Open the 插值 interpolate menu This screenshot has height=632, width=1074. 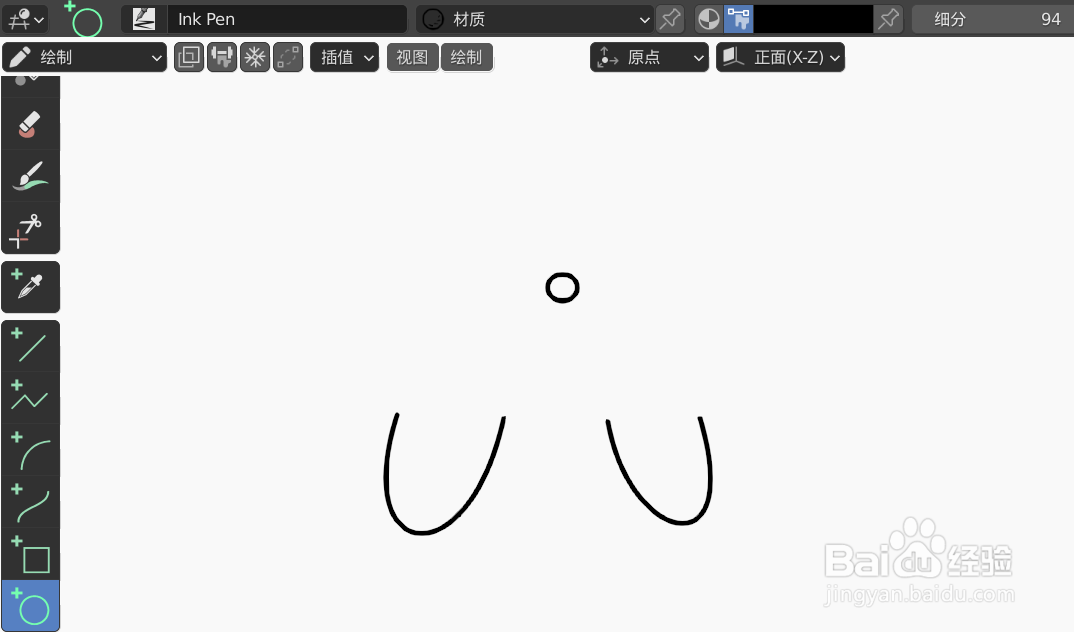click(x=344, y=57)
